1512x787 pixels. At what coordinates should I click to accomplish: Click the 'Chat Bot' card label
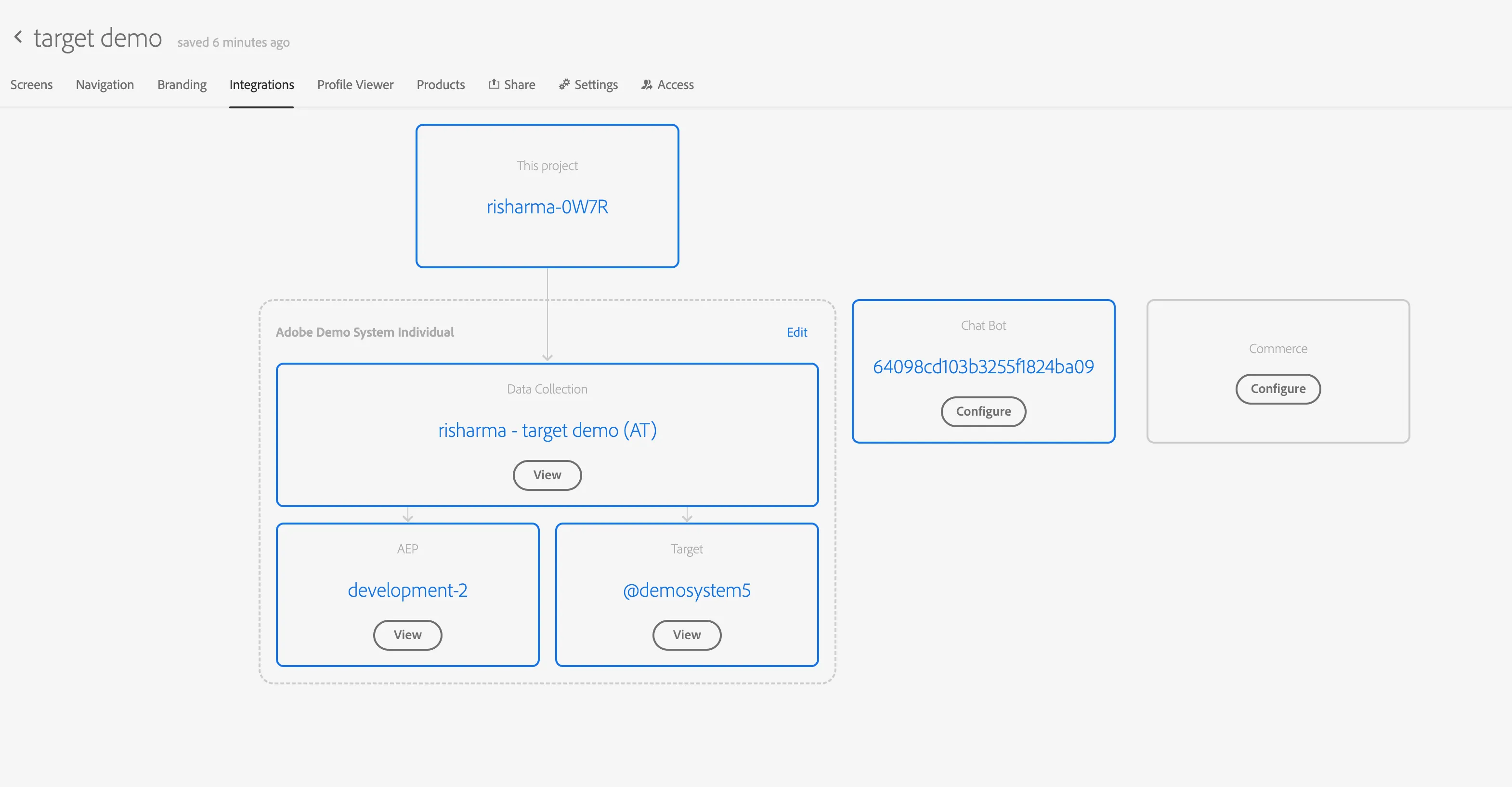click(x=984, y=326)
